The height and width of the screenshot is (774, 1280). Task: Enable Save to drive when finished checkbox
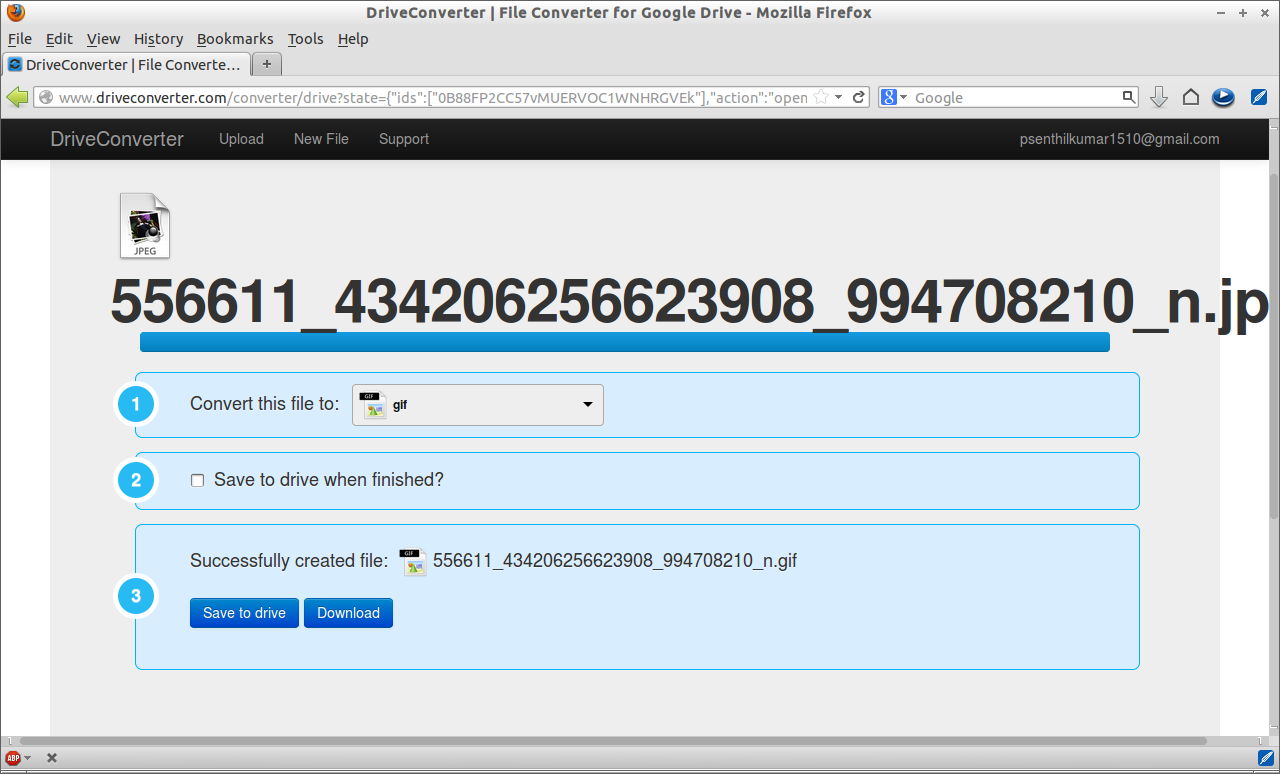click(198, 480)
